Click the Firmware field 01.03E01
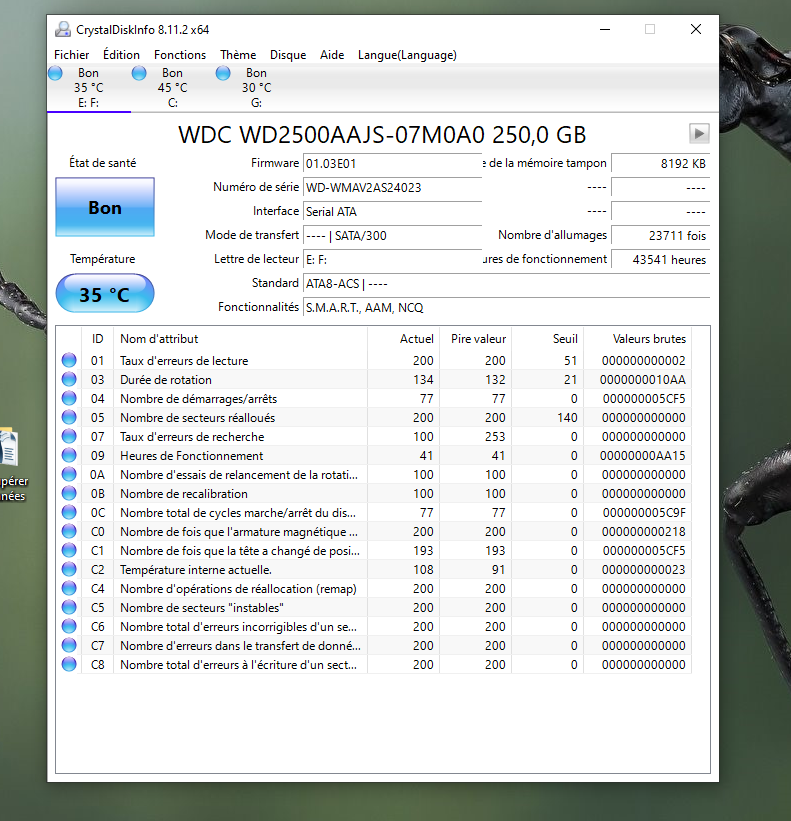791x821 pixels. 392,163
